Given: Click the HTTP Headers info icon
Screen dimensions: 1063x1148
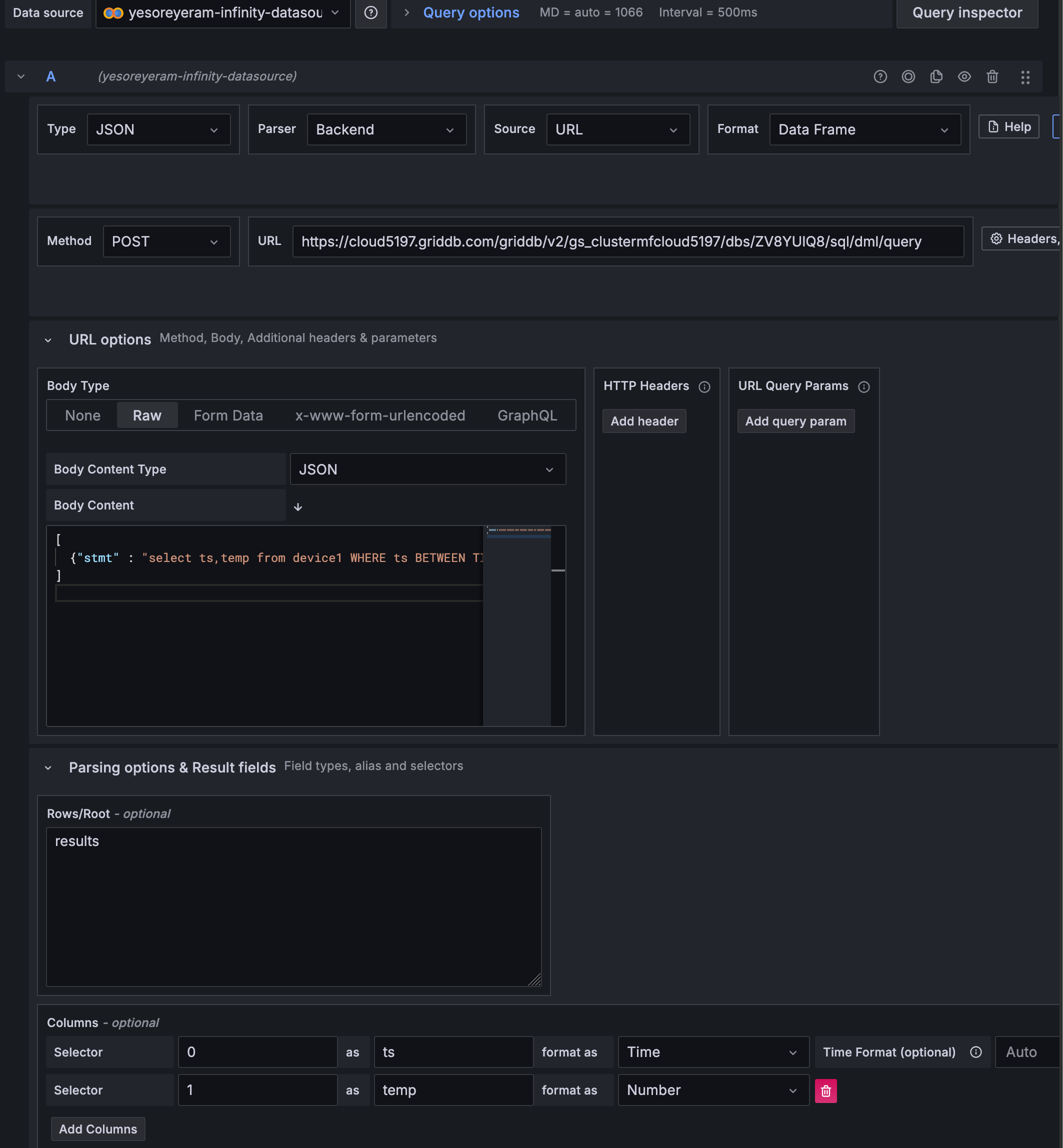Looking at the screenshot, I should click(704, 386).
